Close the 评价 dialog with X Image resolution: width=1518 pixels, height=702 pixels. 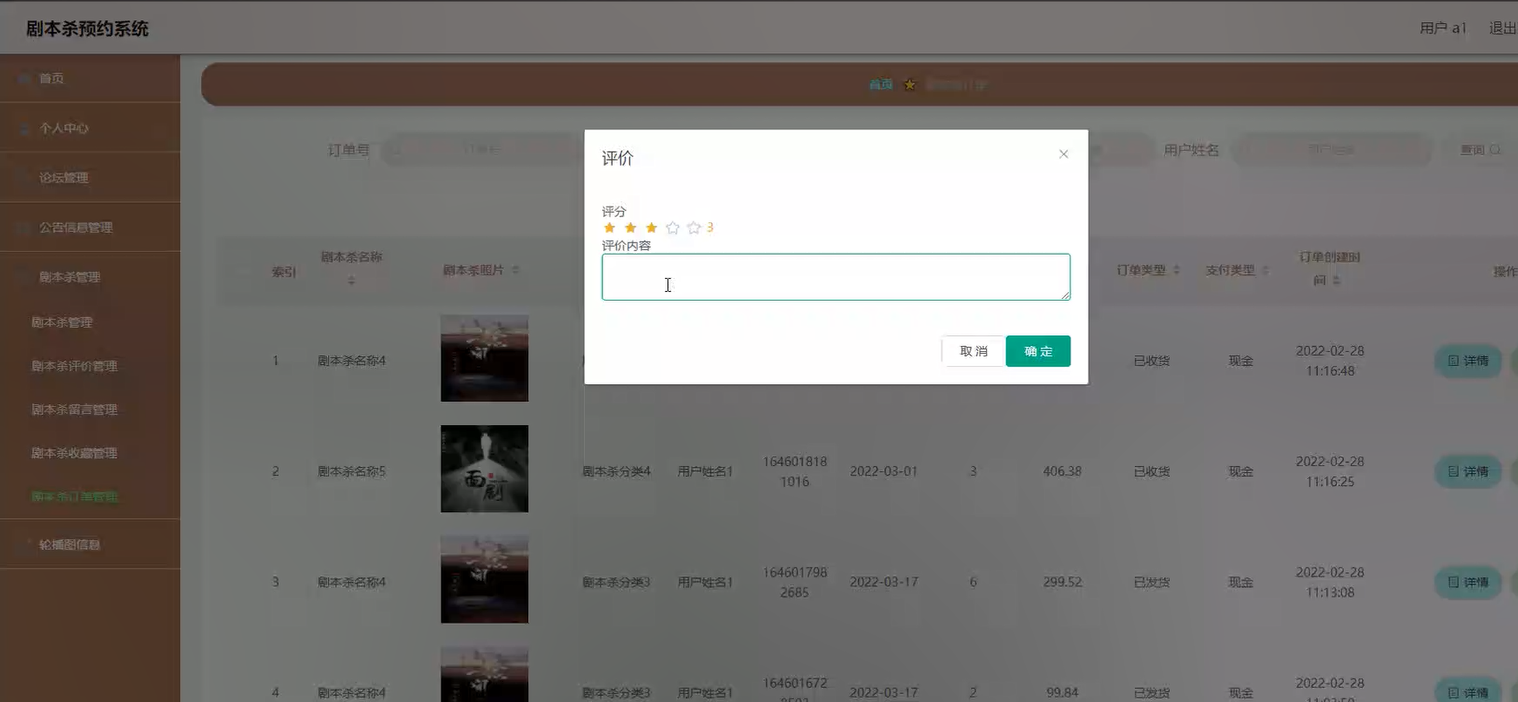(x=1063, y=154)
